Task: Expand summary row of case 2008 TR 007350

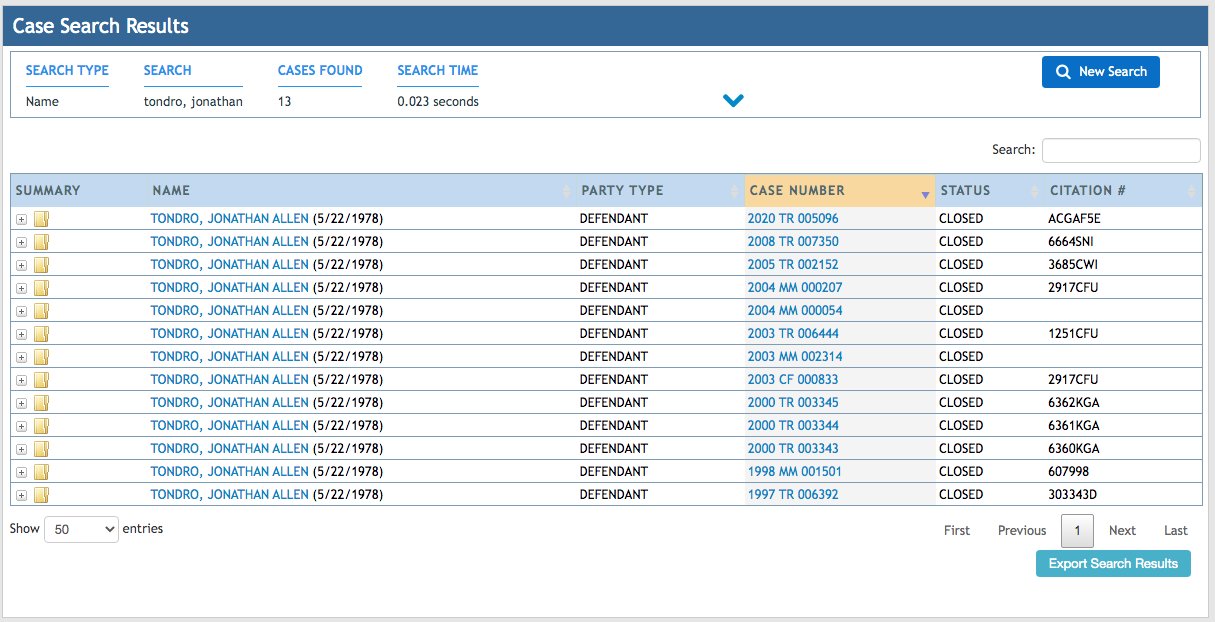Action: coord(22,242)
